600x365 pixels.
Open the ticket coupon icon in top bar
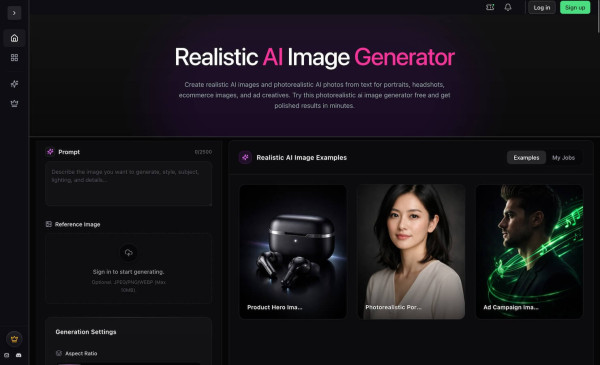point(490,7)
